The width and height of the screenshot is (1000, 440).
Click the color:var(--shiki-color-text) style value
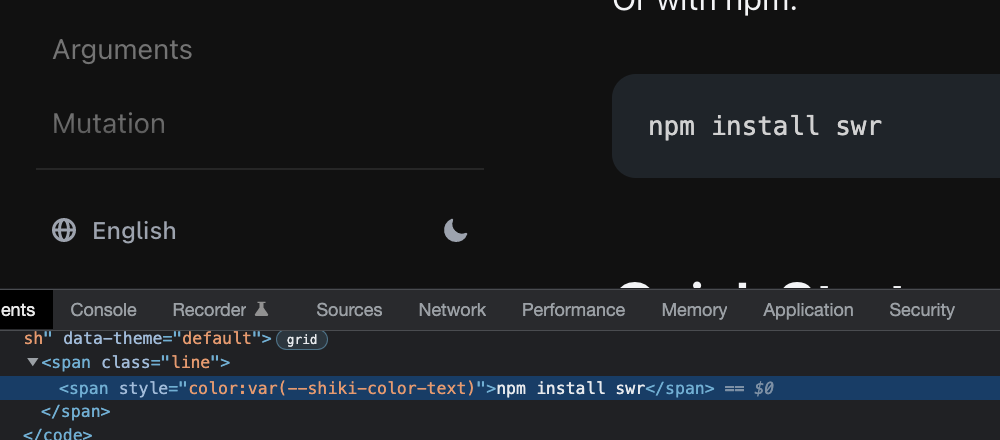coord(332,388)
